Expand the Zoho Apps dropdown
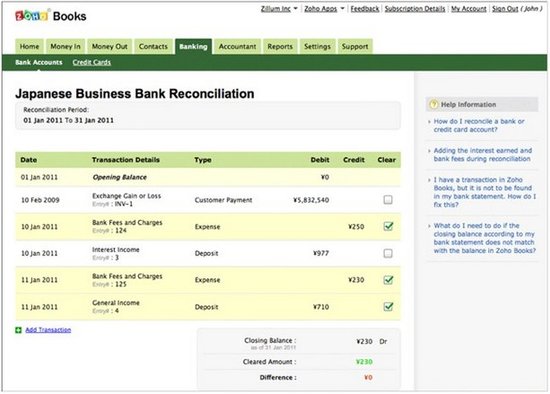Screen dimensions: 550x394 coord(324,9)
